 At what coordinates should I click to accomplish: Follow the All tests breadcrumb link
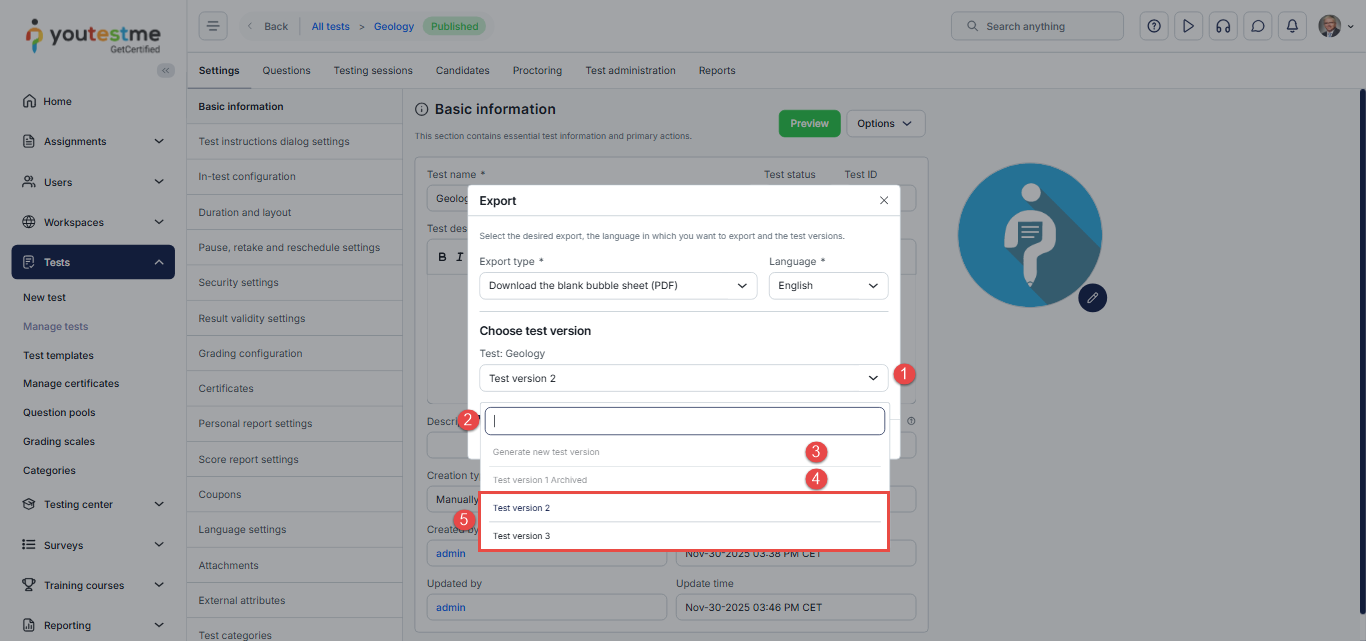pyautogui.click(x=331, y=26)
